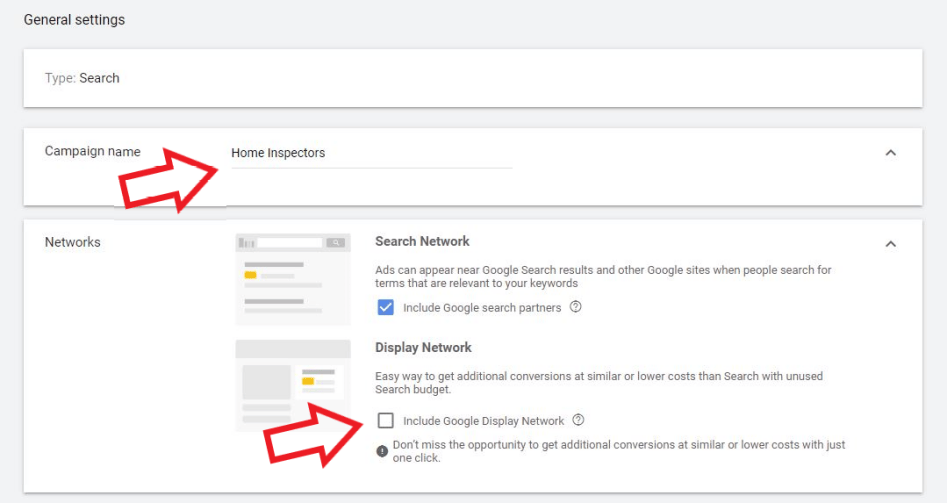Image resolution: width=947 pixels, height=503 pixels.
Task: Click the 'Don't miss the opportunity' notice text
Action: click(619, 451)
